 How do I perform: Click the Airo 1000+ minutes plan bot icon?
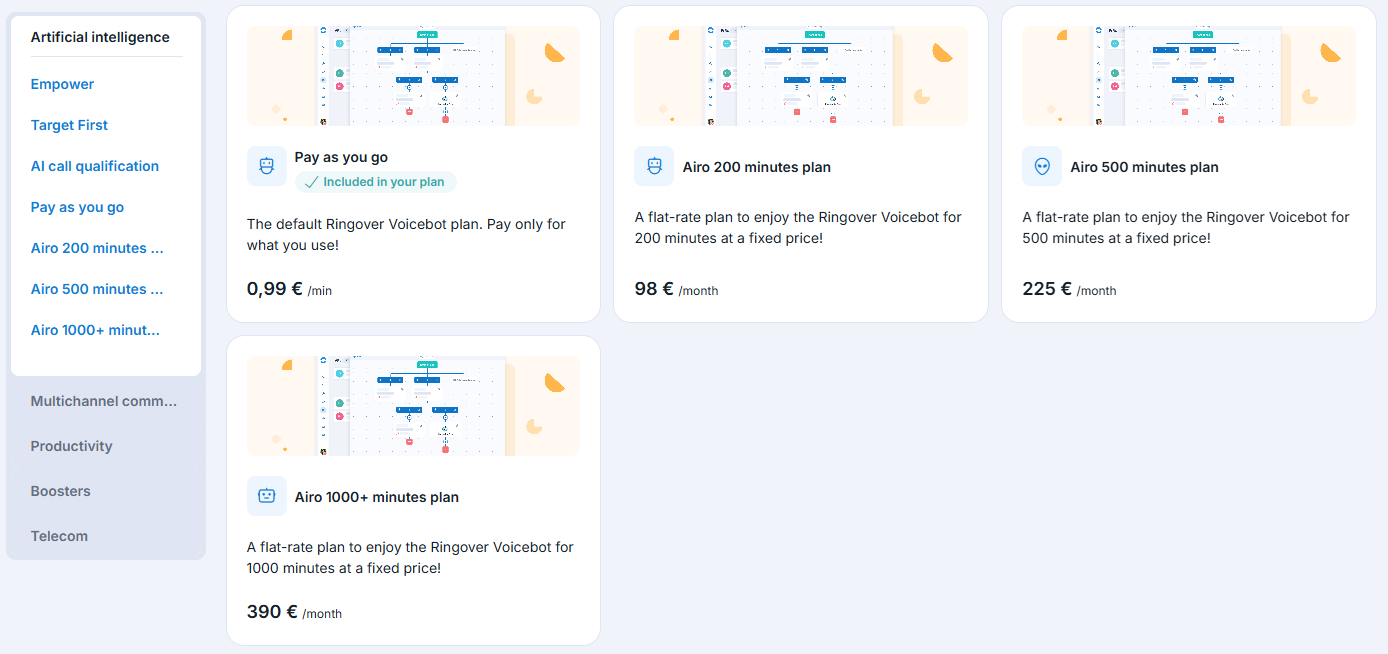pyautogui.click(x=267, y=496)
